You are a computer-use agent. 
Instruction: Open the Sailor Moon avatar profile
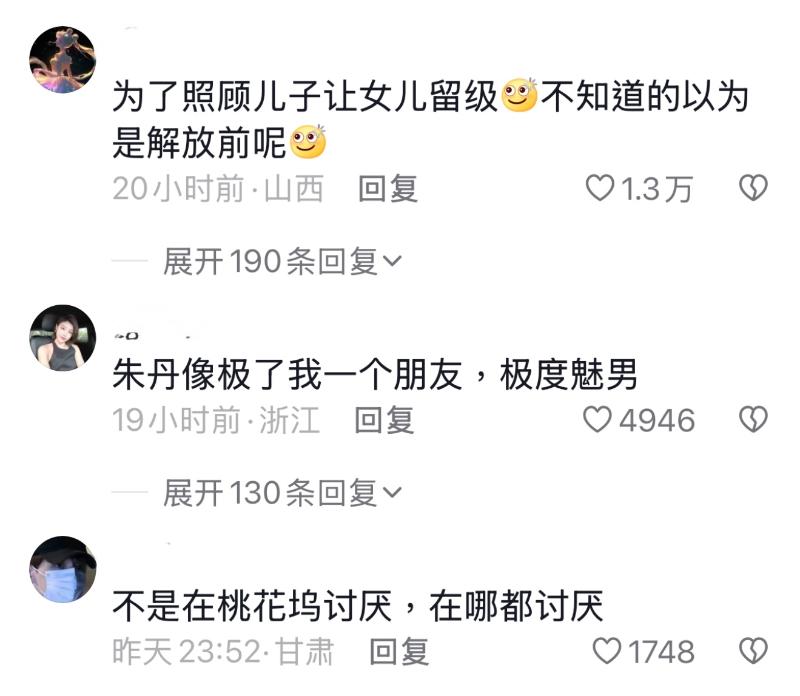pos(62,60)
